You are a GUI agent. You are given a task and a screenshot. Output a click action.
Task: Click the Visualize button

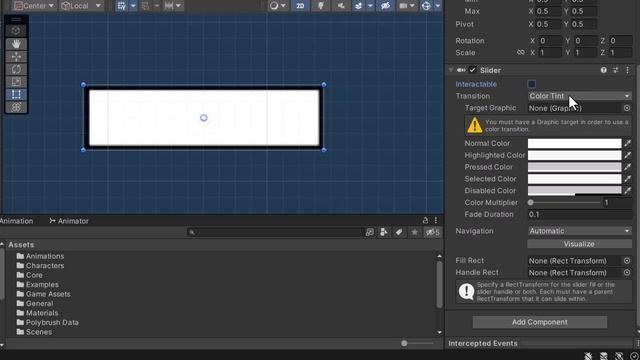coord(579,244)
